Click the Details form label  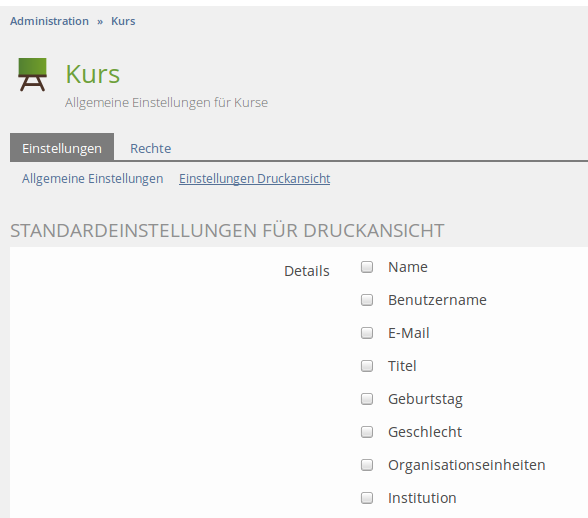click(x=307, y=271)
